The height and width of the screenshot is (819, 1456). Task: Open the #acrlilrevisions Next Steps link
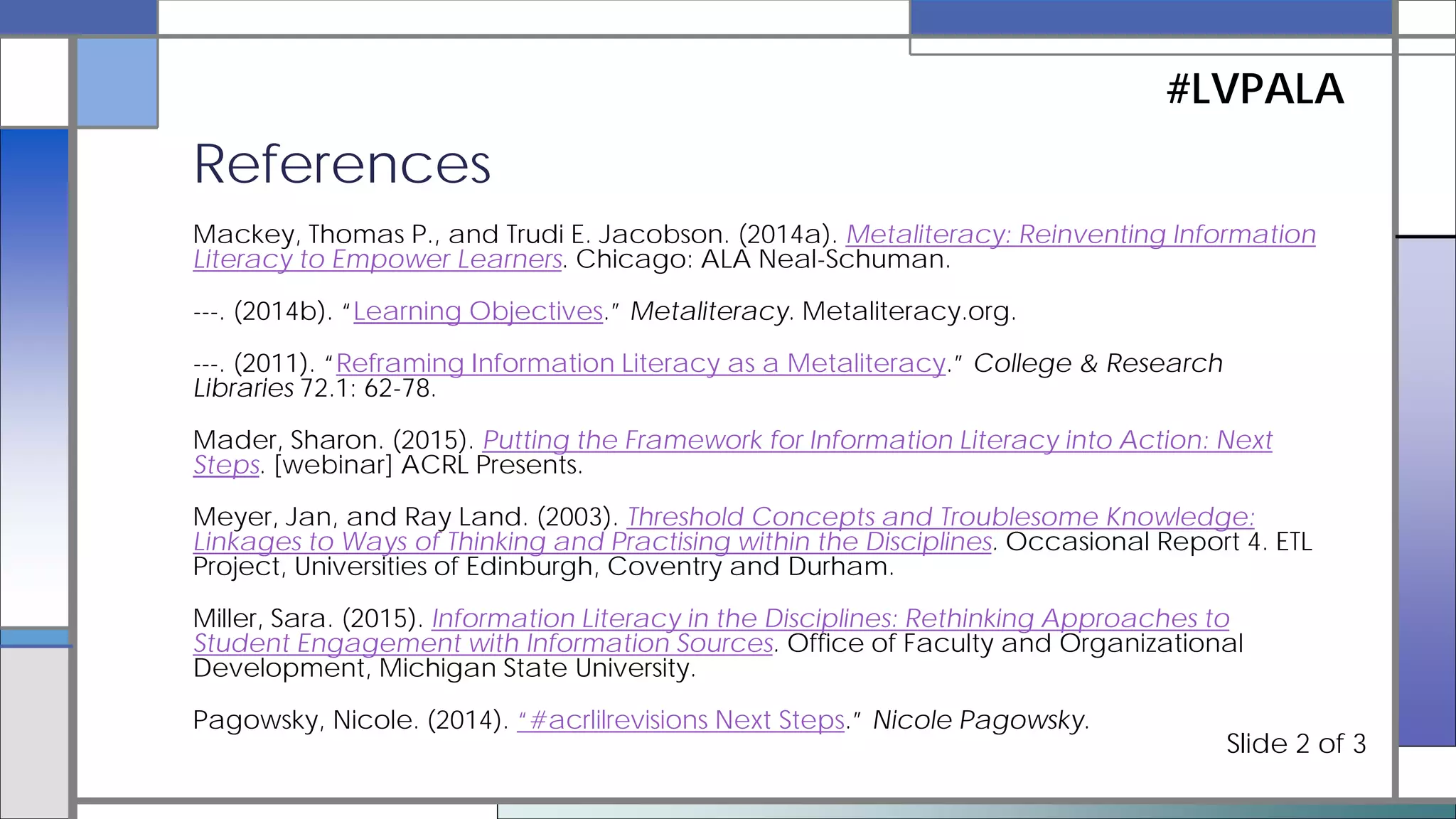coord(681,719)
